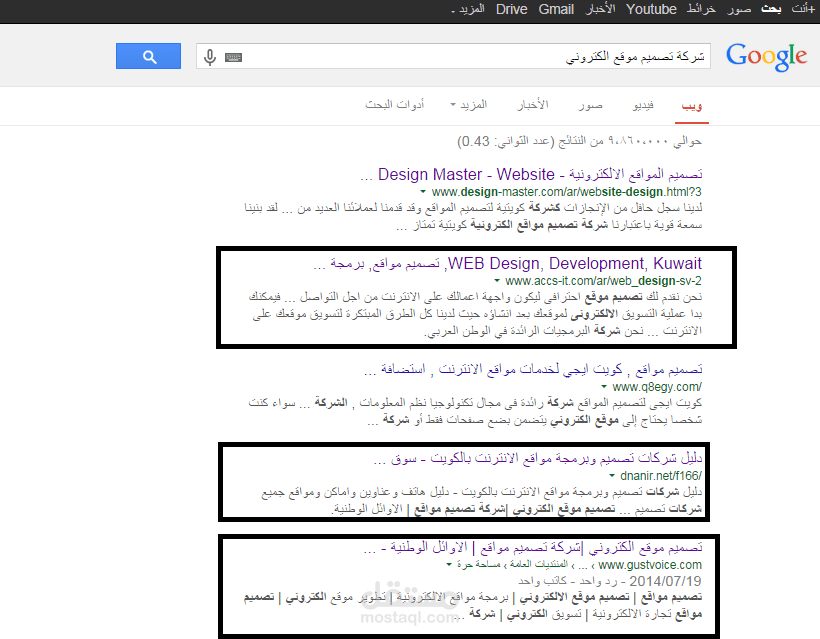Open Youtube from the top bar
820x639 pixels.
(x=651, y=9)
